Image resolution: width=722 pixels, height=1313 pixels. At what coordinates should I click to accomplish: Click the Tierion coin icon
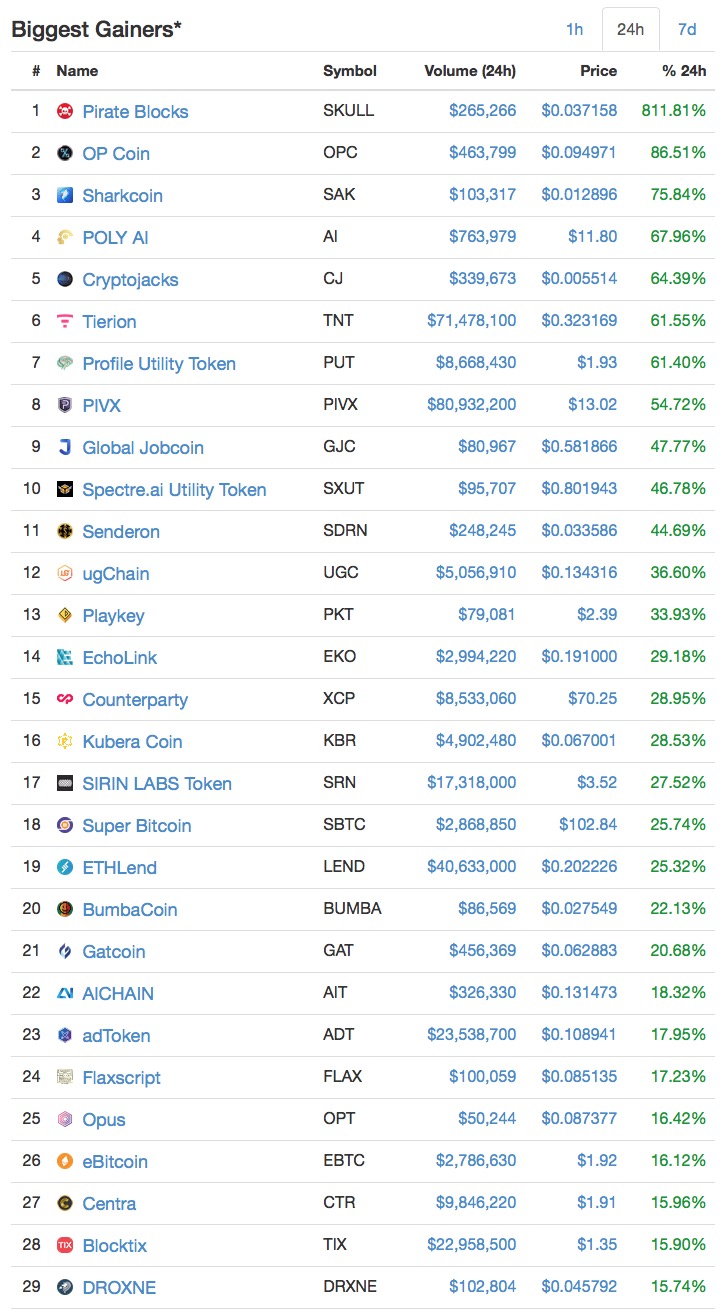click(x=65, y=321)
